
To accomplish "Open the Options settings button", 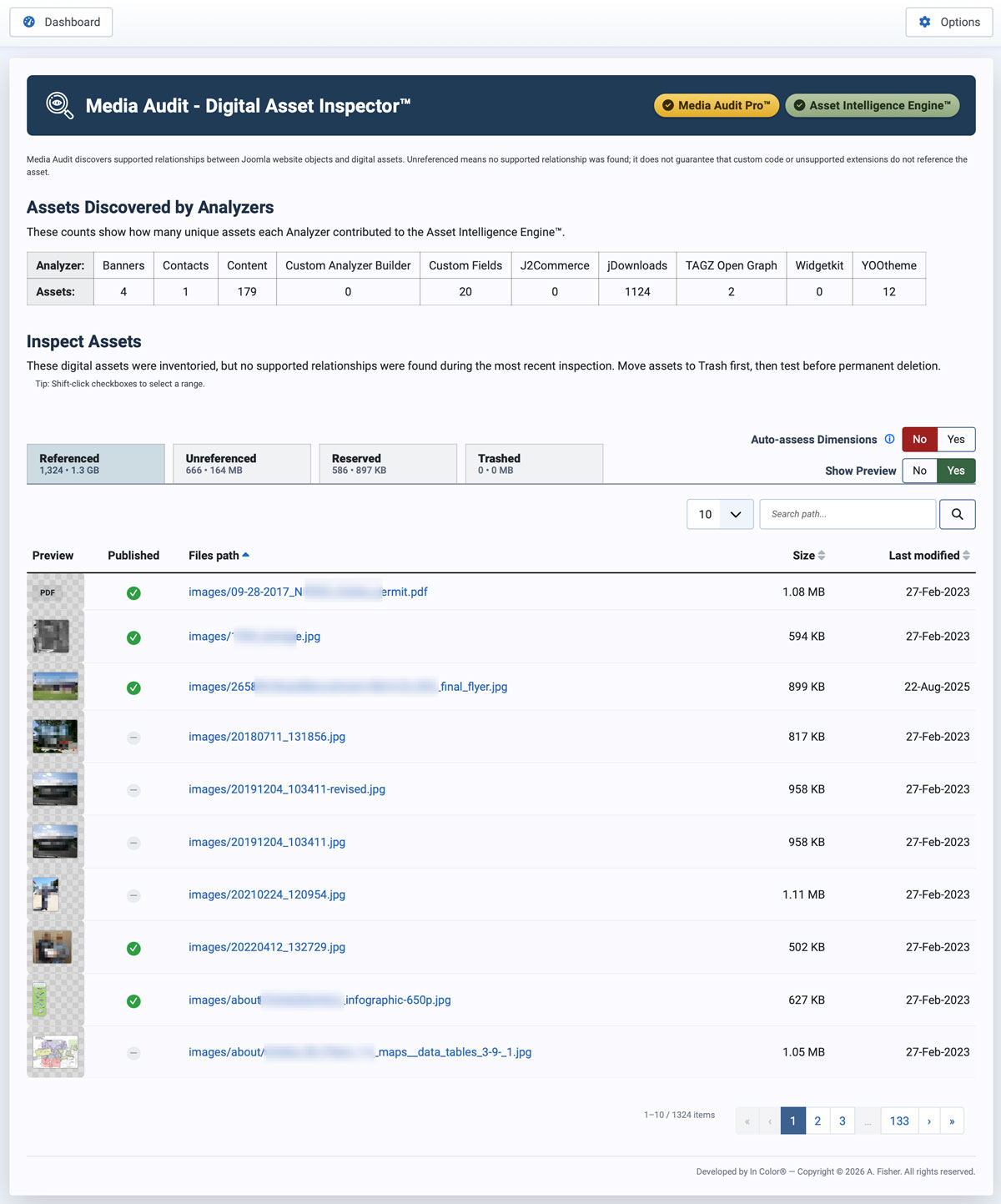I will [x=949, y=23].
